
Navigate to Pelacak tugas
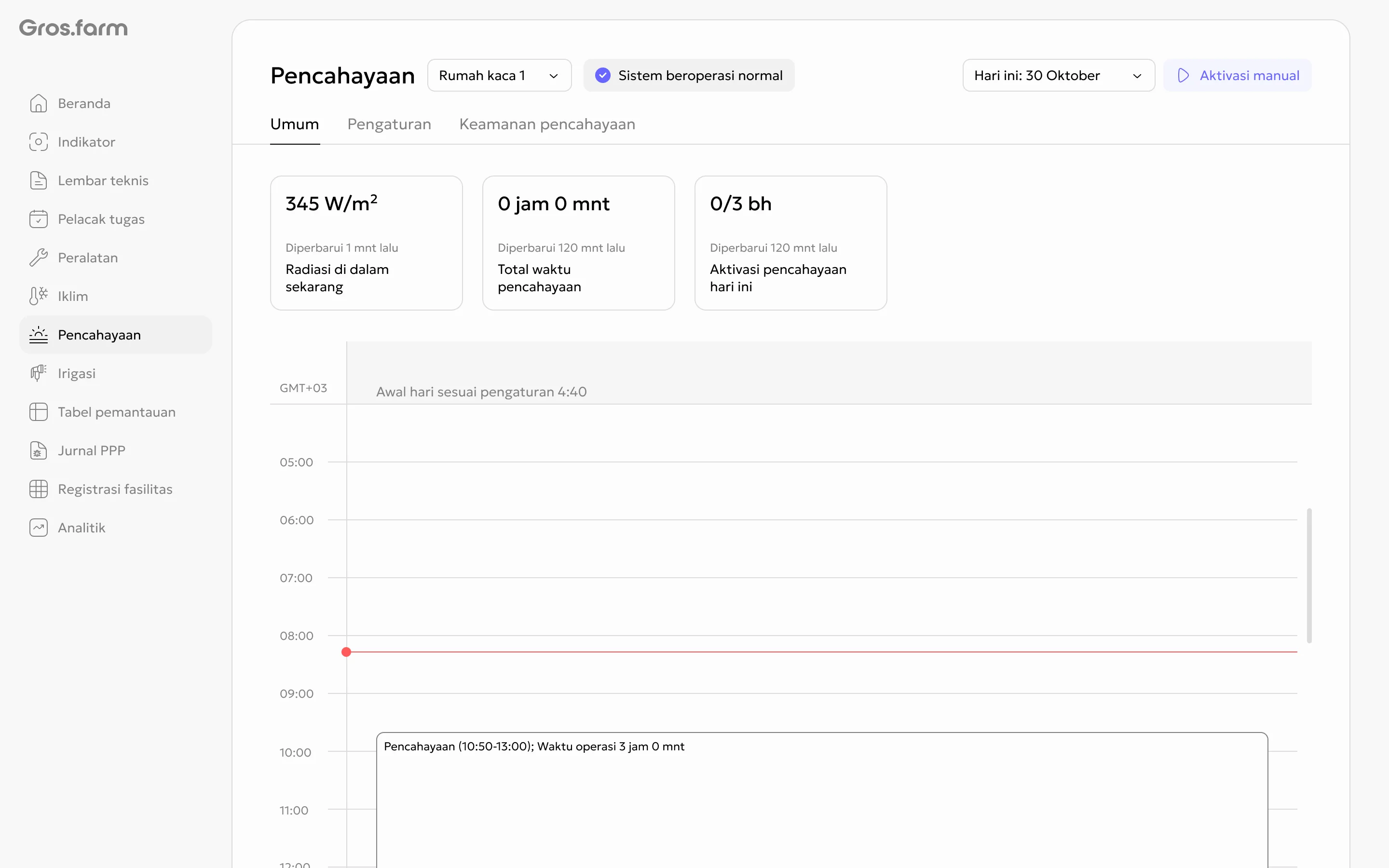pos(115,219)
